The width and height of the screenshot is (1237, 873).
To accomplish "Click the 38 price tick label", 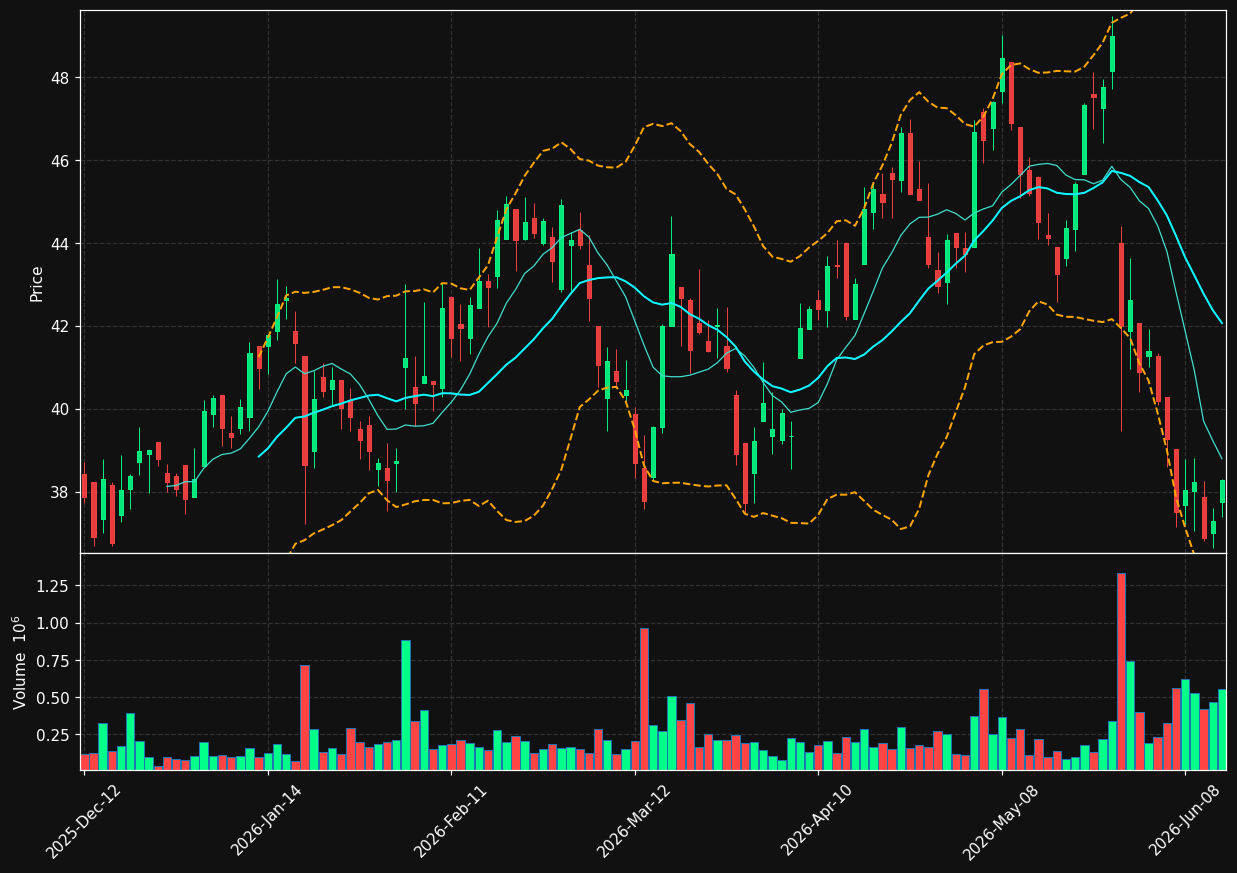I will (x=62, y=493).
